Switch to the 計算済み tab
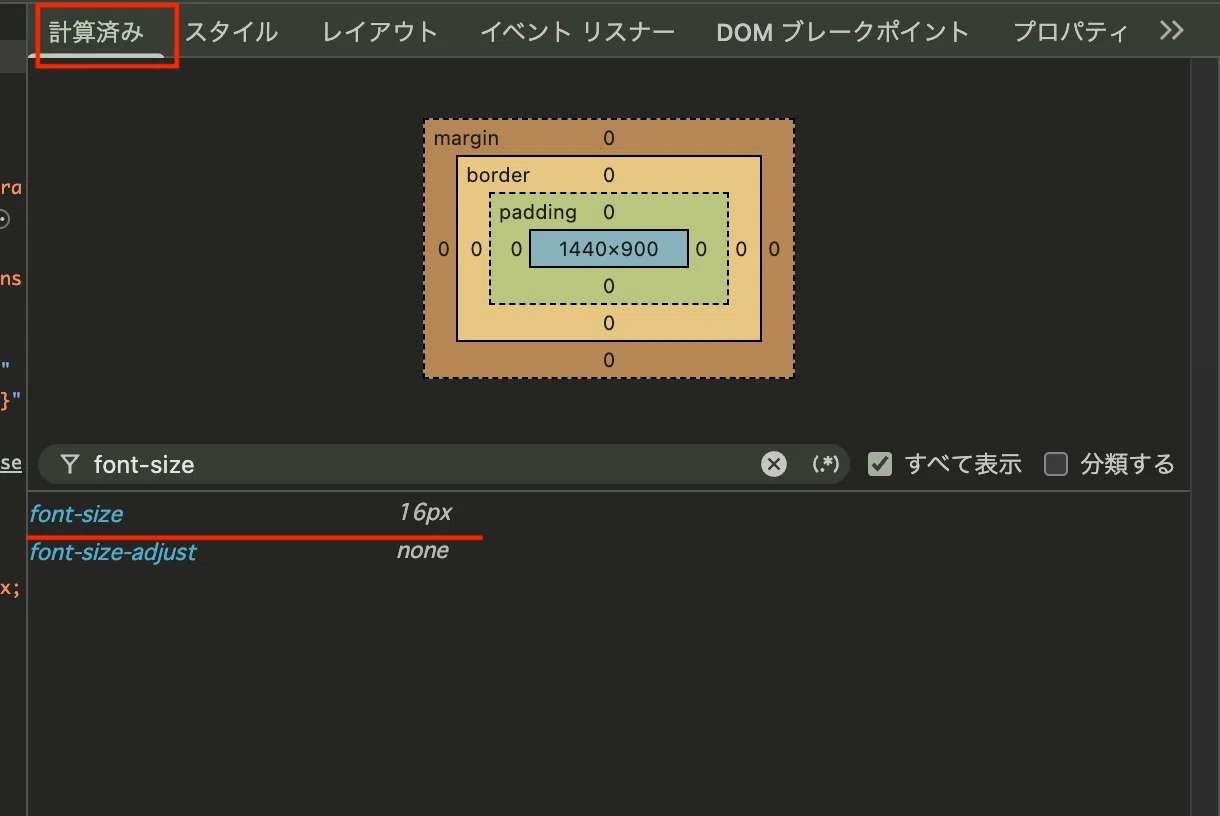Screen dimensions: 1220x816 point(97,32)
